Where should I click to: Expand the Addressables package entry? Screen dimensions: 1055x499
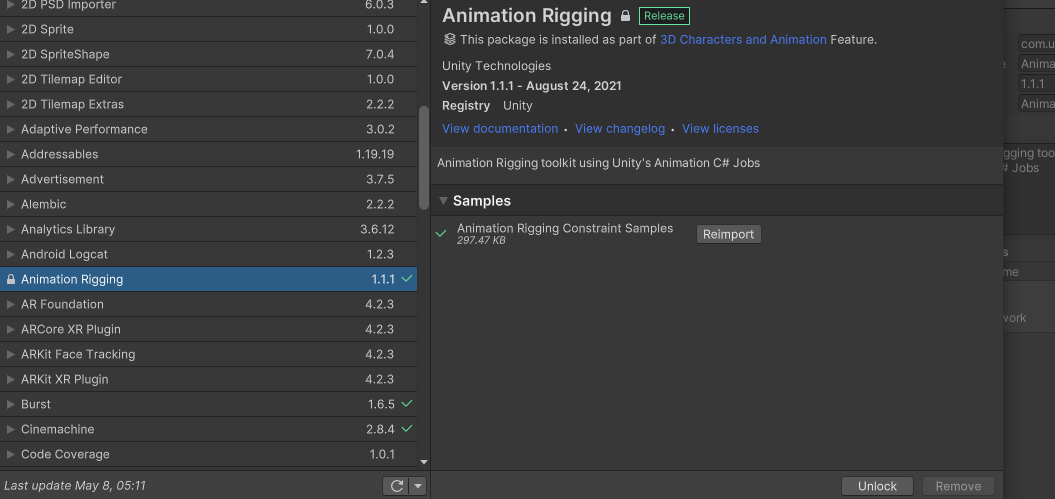[10, 154]
